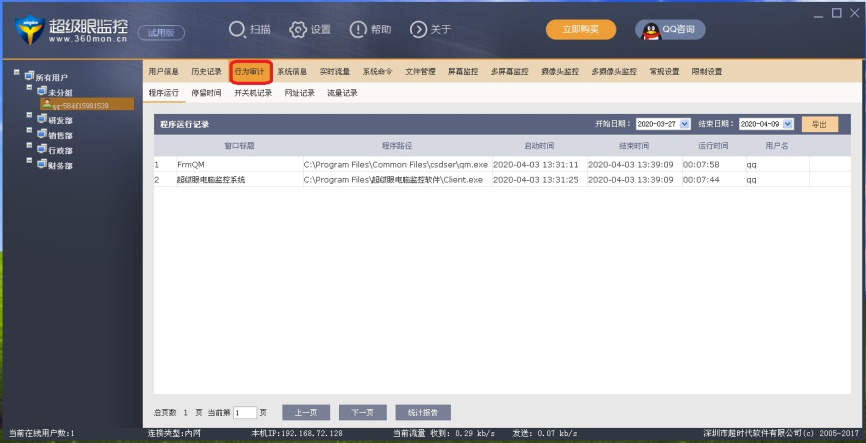The height and width of the screenshot is (443, 866).
Task: Open the 常规设置 tab
Action: [x=664, y=71]
